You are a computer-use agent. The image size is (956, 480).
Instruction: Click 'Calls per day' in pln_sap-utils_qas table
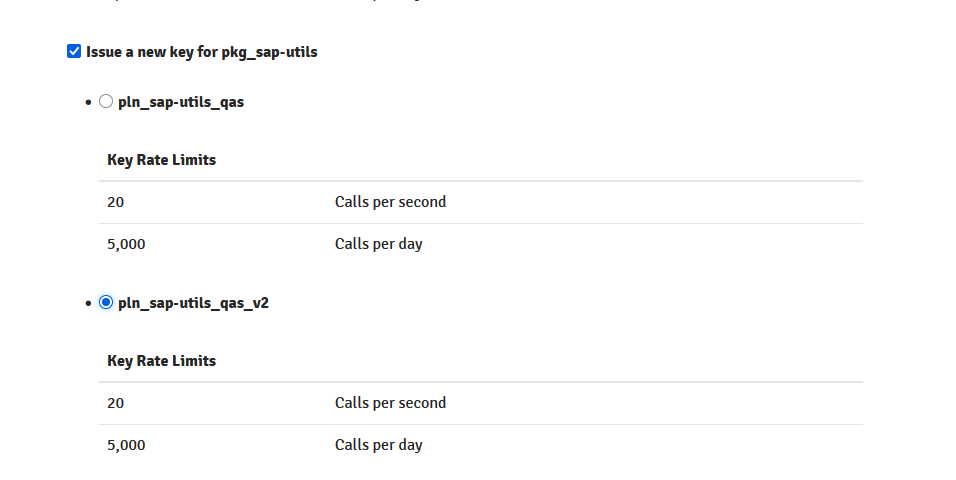coord(378,244)
